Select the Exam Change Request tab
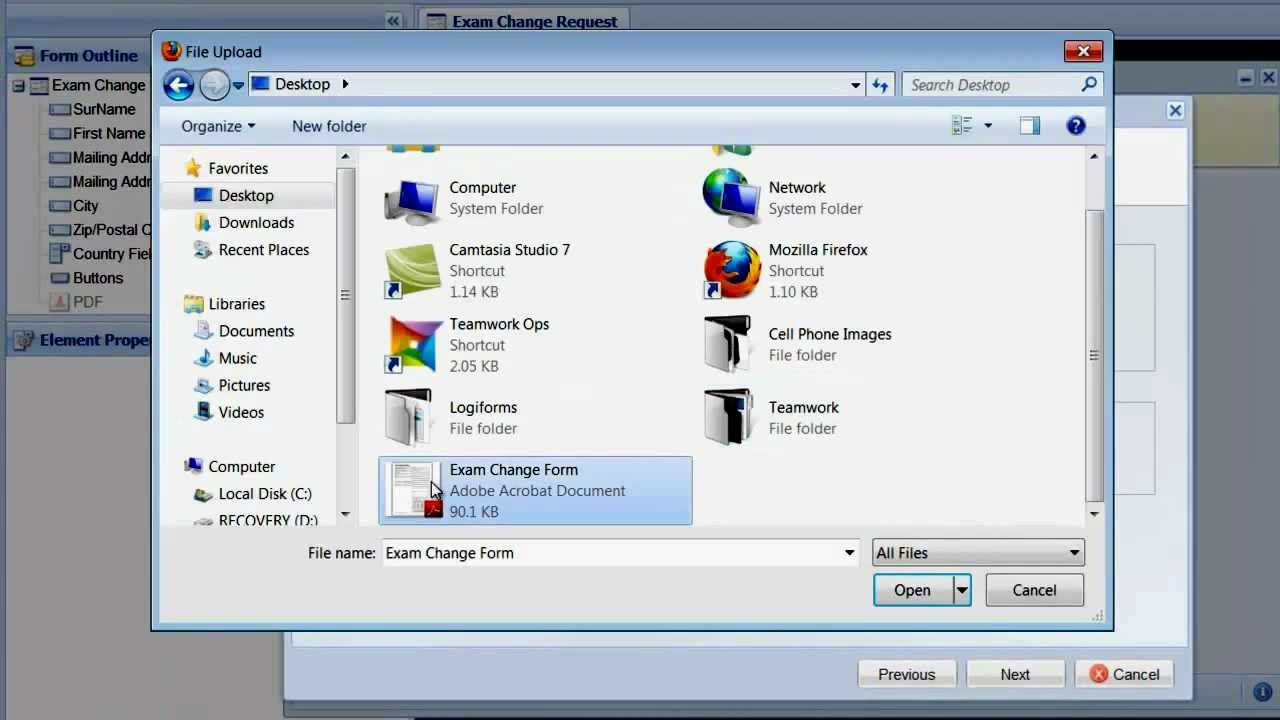This screenshot has height=720, width=1280. click(522, 21)
